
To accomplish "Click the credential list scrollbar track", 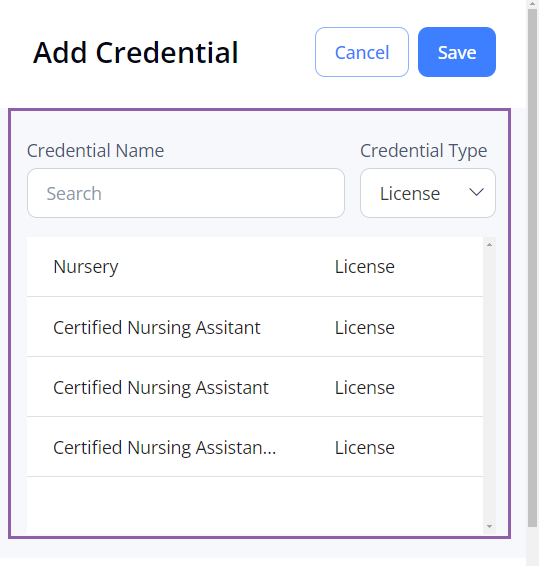I will [490, 386].
